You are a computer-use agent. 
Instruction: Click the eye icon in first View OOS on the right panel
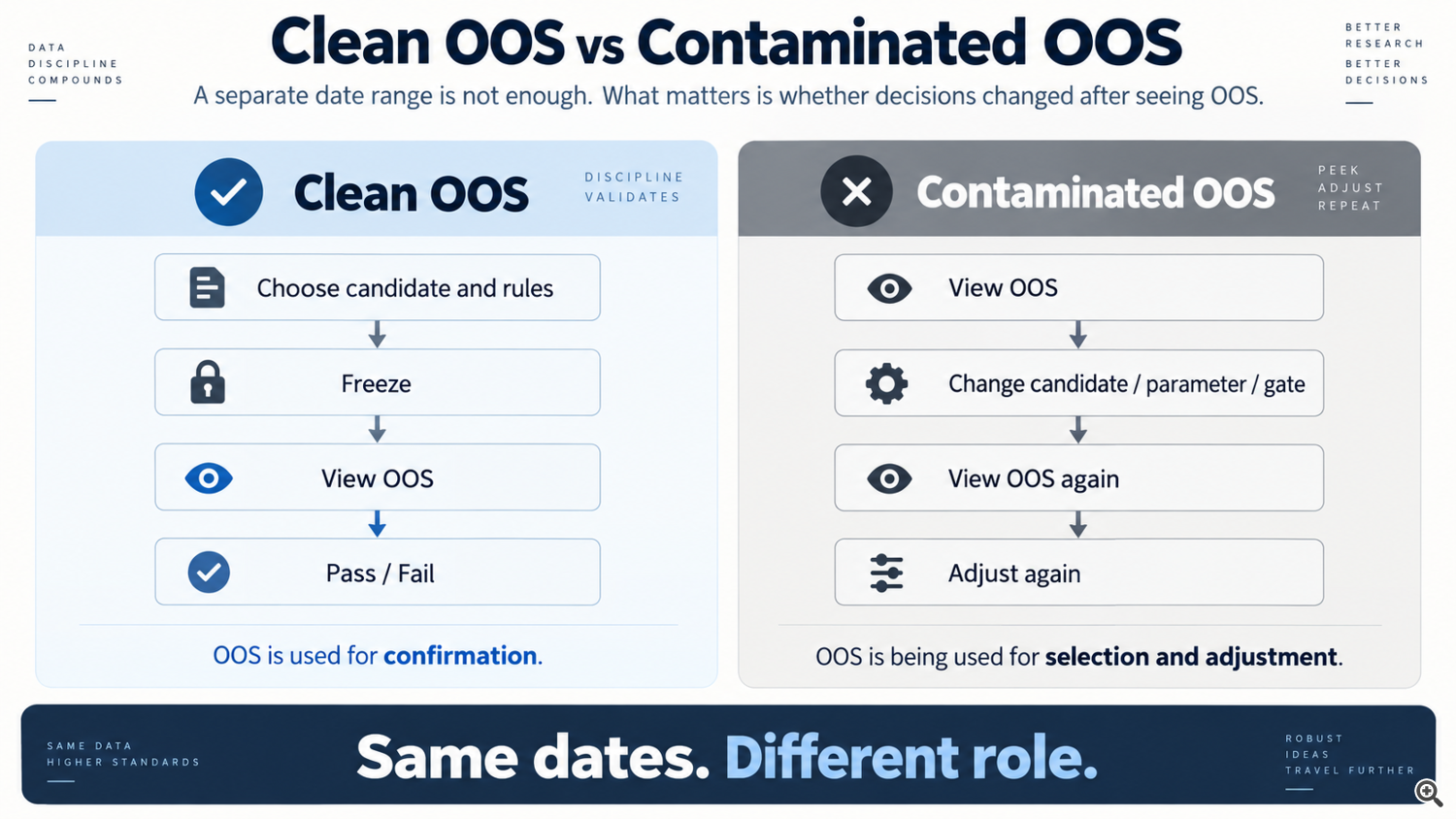[889, 288]
